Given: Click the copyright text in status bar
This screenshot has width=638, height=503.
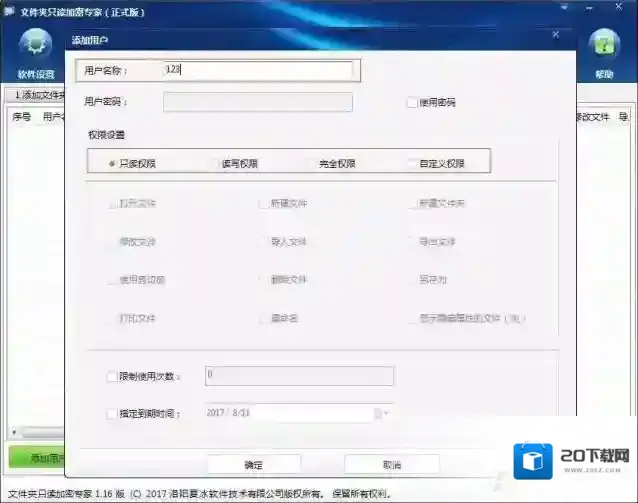Looking at the screenshot, I should pyautogui.click(x=199, y=494).
